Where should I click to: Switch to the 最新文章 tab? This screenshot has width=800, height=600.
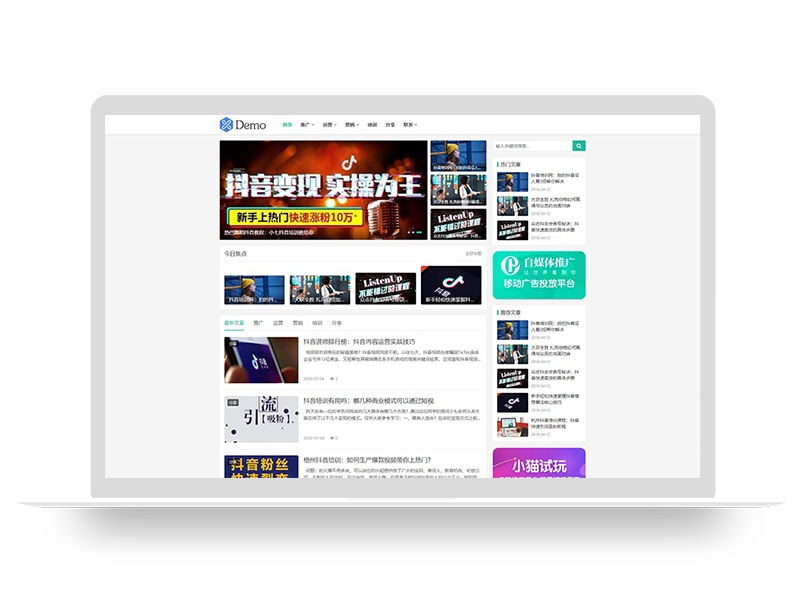(x=233, y=322)
